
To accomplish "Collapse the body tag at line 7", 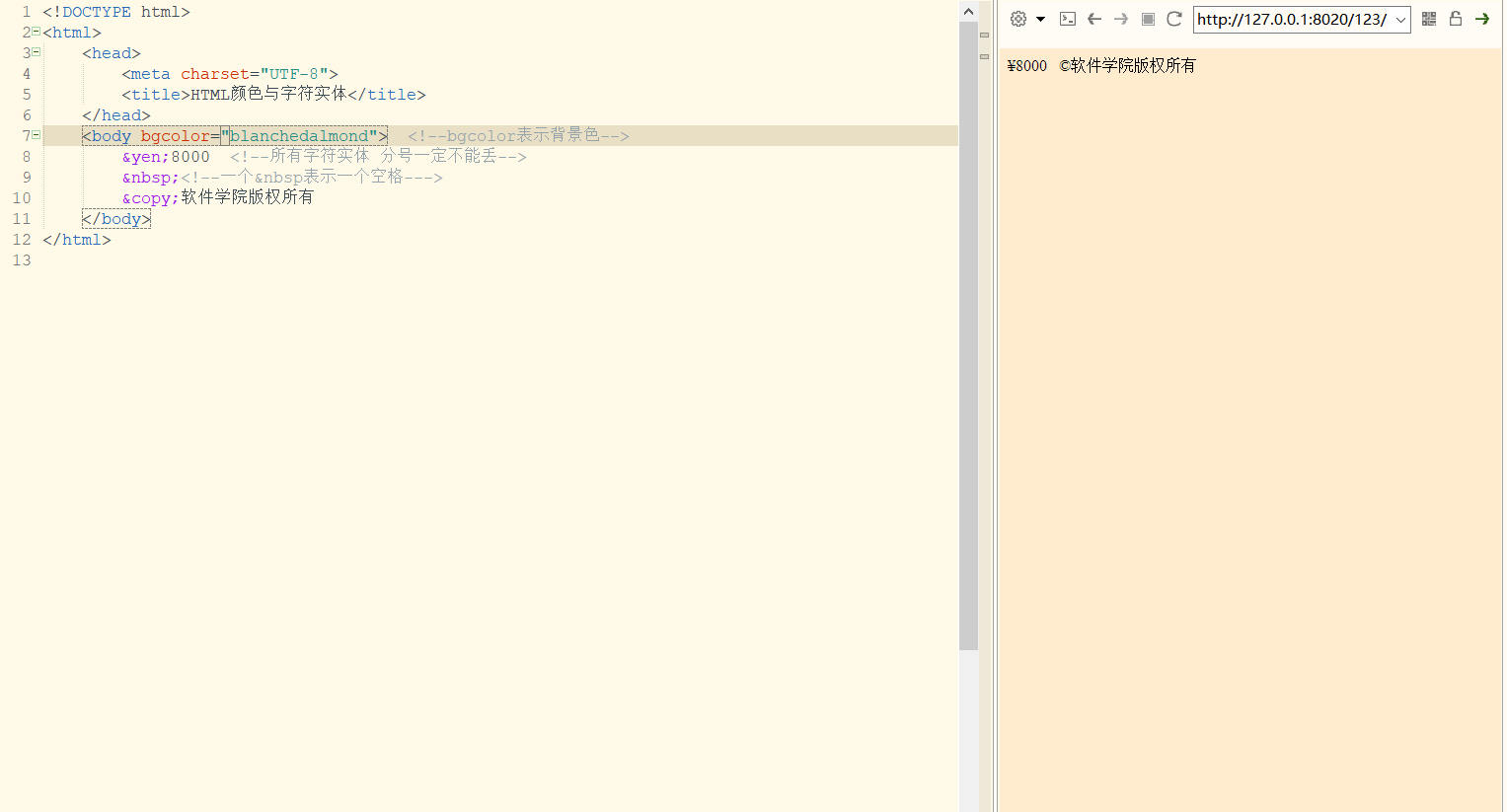I will (x=37, y=135).
